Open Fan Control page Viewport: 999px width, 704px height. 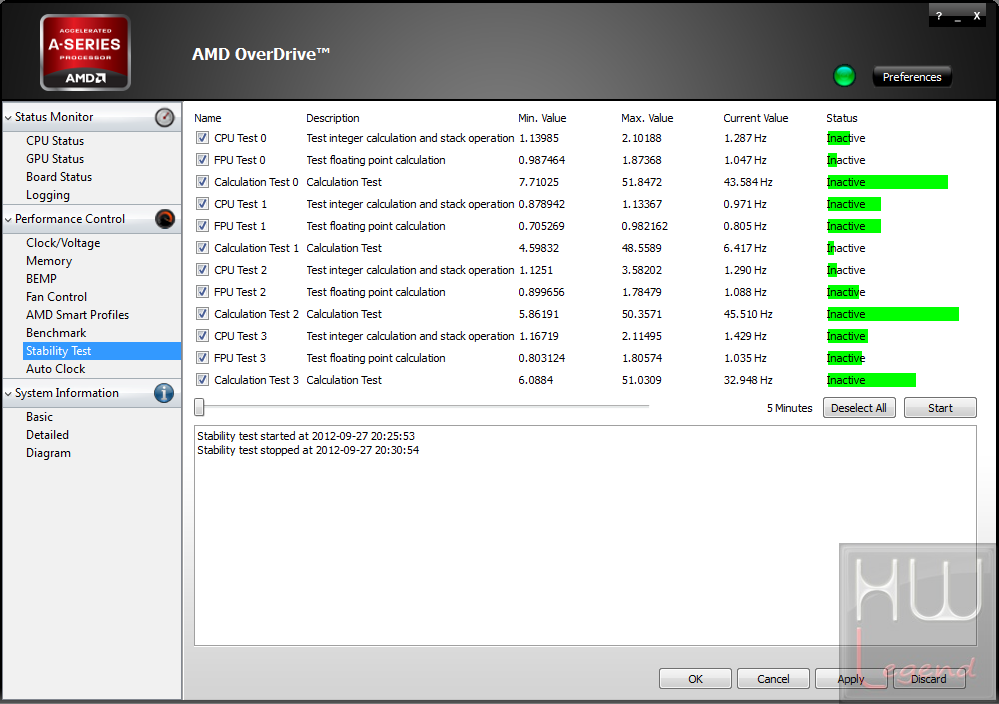[x=56, y=297]
